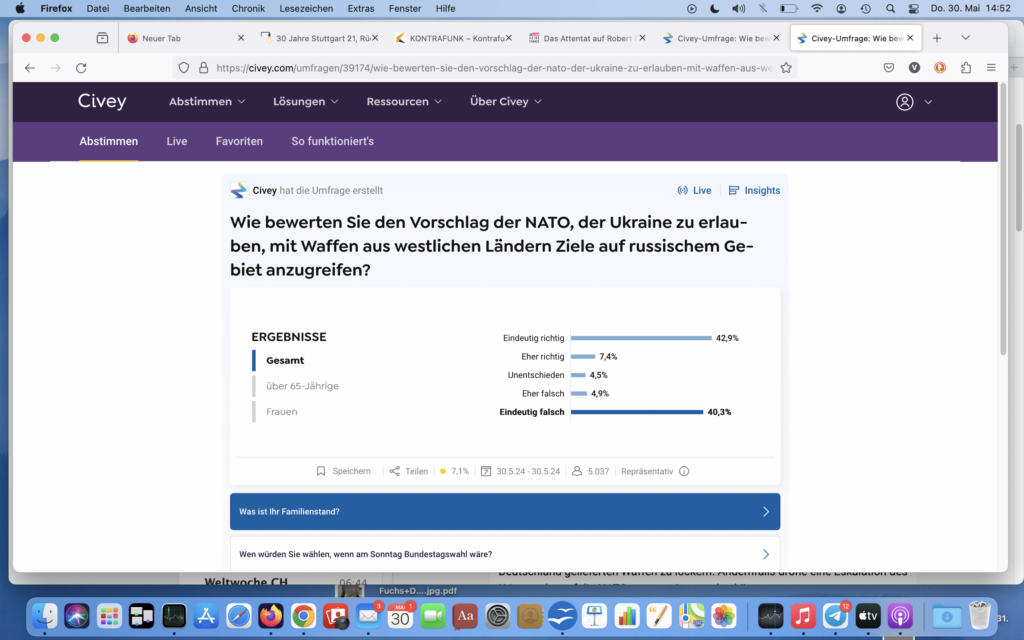Viewport: 1024px width, 640px height.
Task: Open the Repräsentativ info icon
Action: (x=684, y=471)
